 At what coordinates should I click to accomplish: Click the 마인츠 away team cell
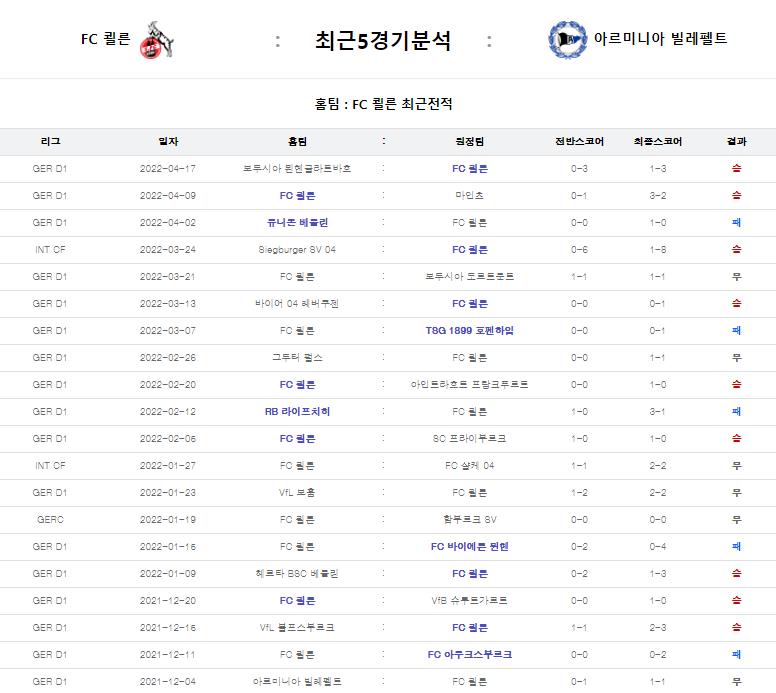(470, 196)
